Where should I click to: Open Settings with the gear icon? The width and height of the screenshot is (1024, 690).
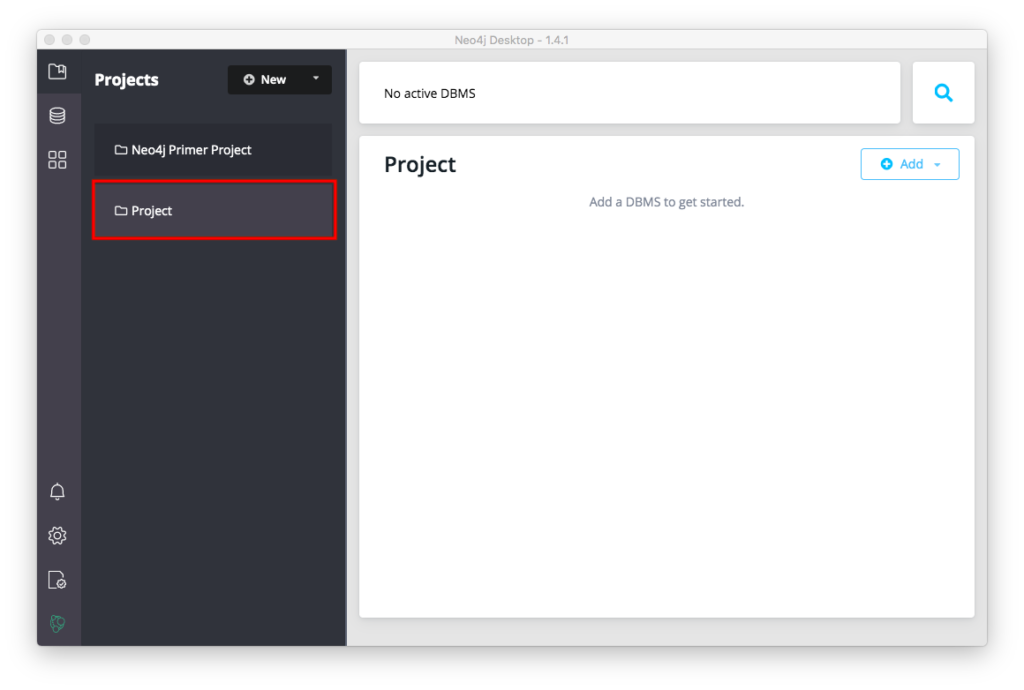(x=58, y=536)
